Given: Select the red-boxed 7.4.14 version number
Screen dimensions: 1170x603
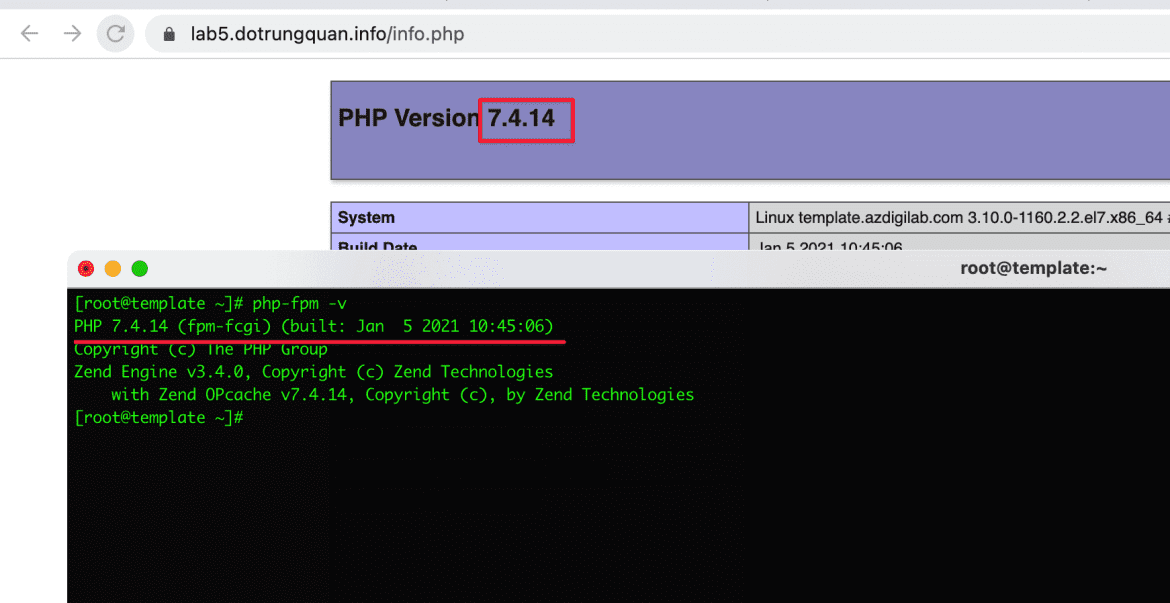Looking at the screenshot, I should [x=522, y=118].
